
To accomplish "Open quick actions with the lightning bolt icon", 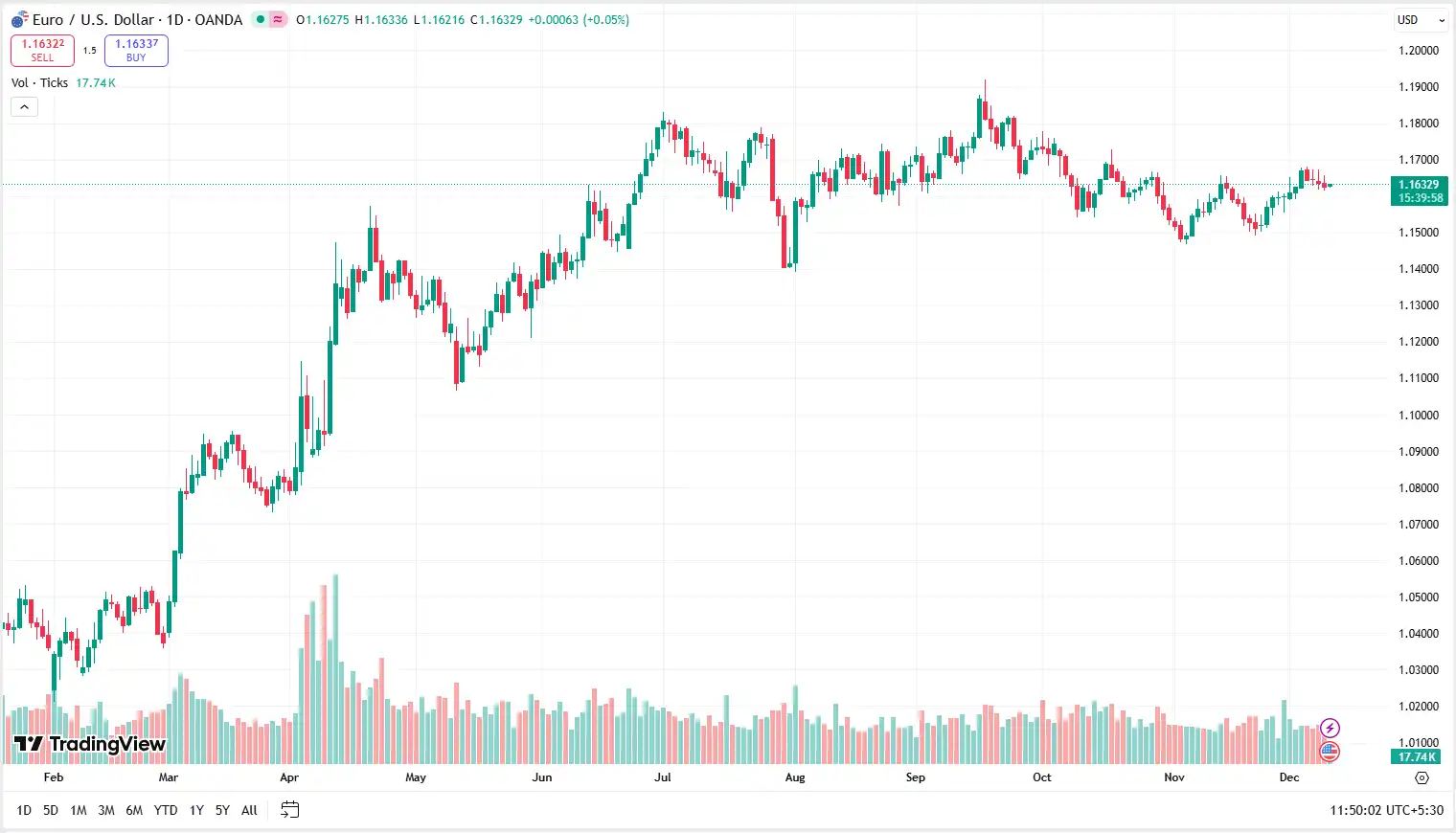I will (x=1330, y=727).
